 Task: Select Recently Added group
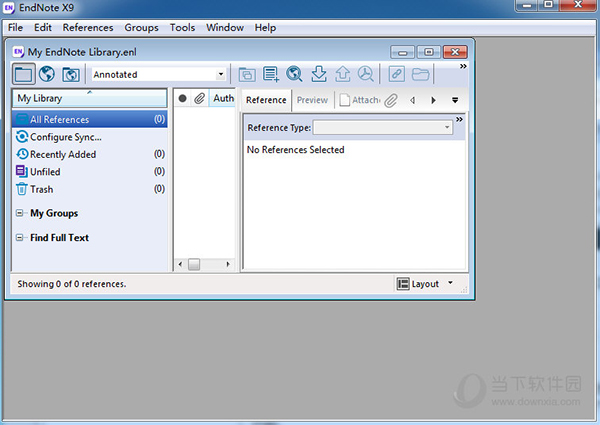90,154
